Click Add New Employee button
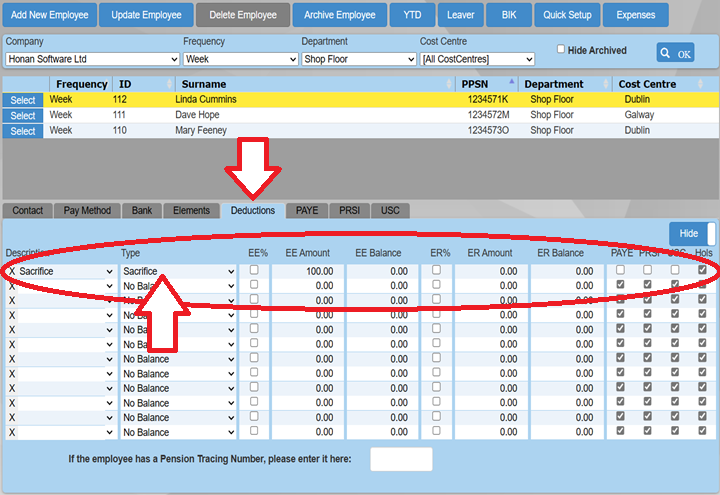The width and height of the screenshot is (720, 495). pos(50,15)
